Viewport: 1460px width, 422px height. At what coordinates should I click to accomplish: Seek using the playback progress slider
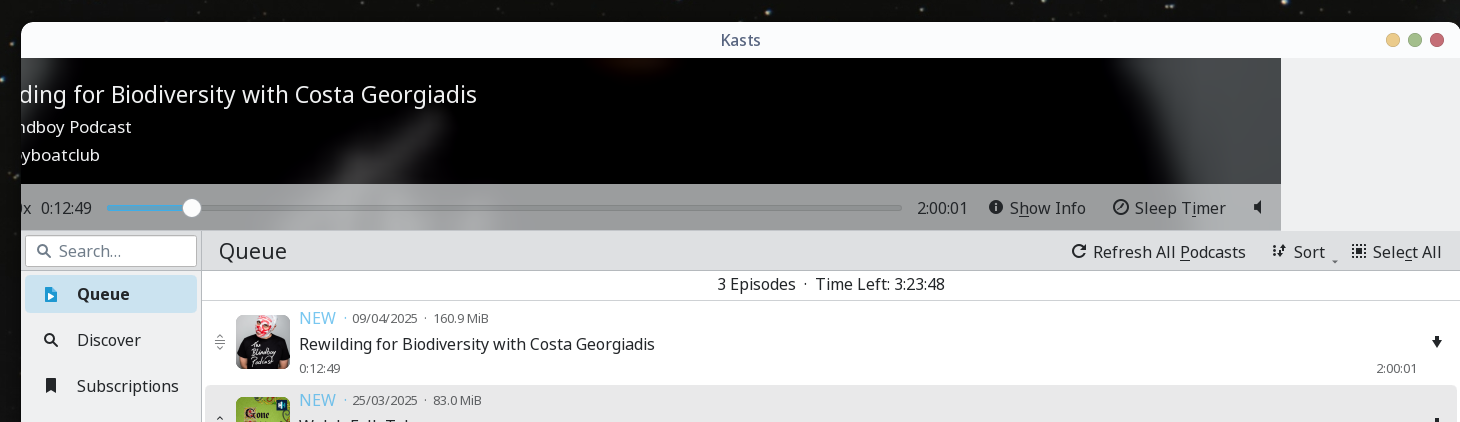pos(504,208)
